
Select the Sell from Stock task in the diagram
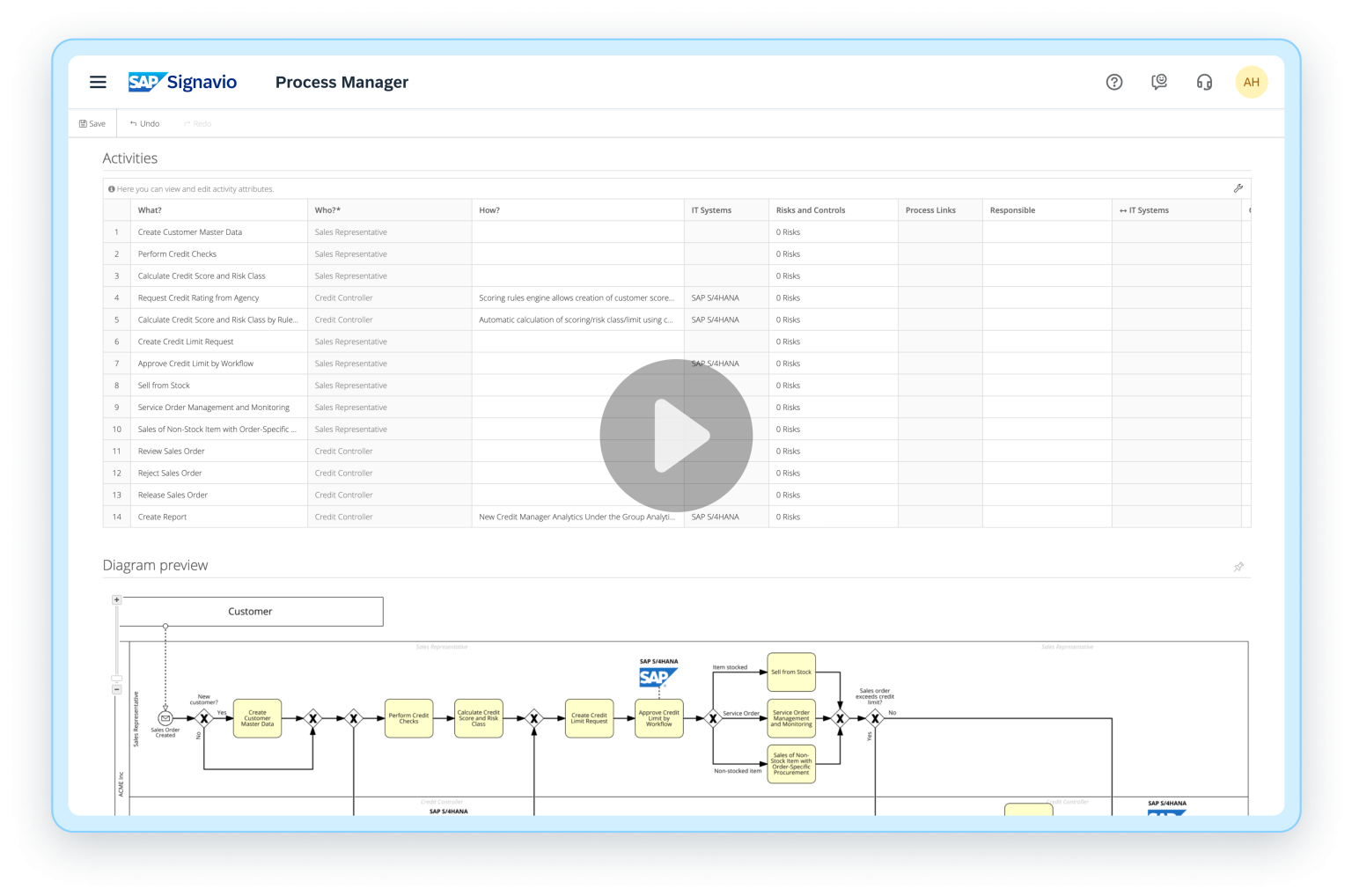pyautogui.click(x=790, y=671)
